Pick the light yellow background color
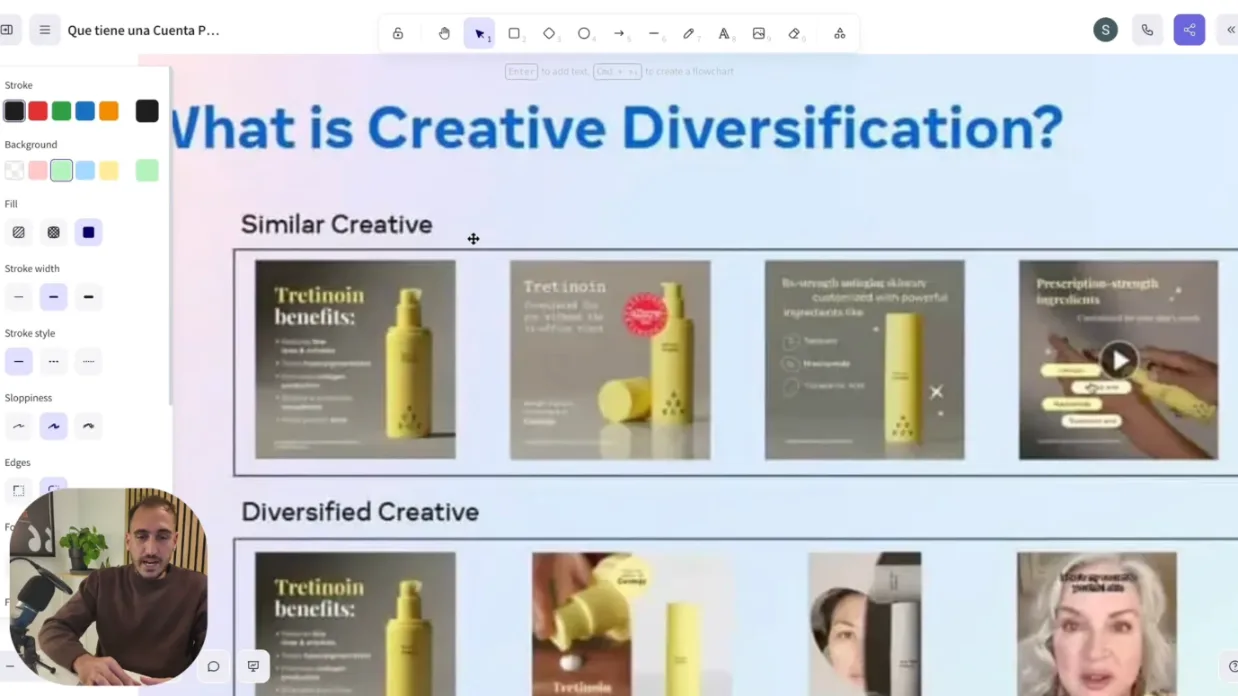The width and height of the screenshot is (1238, 696). (109, 170)
